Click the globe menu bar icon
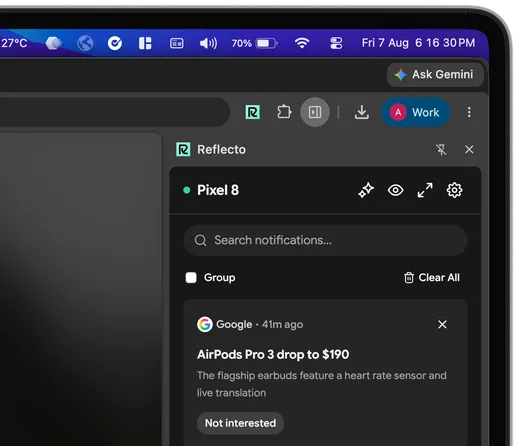This screenshot has width=520, height=446. 85,43
